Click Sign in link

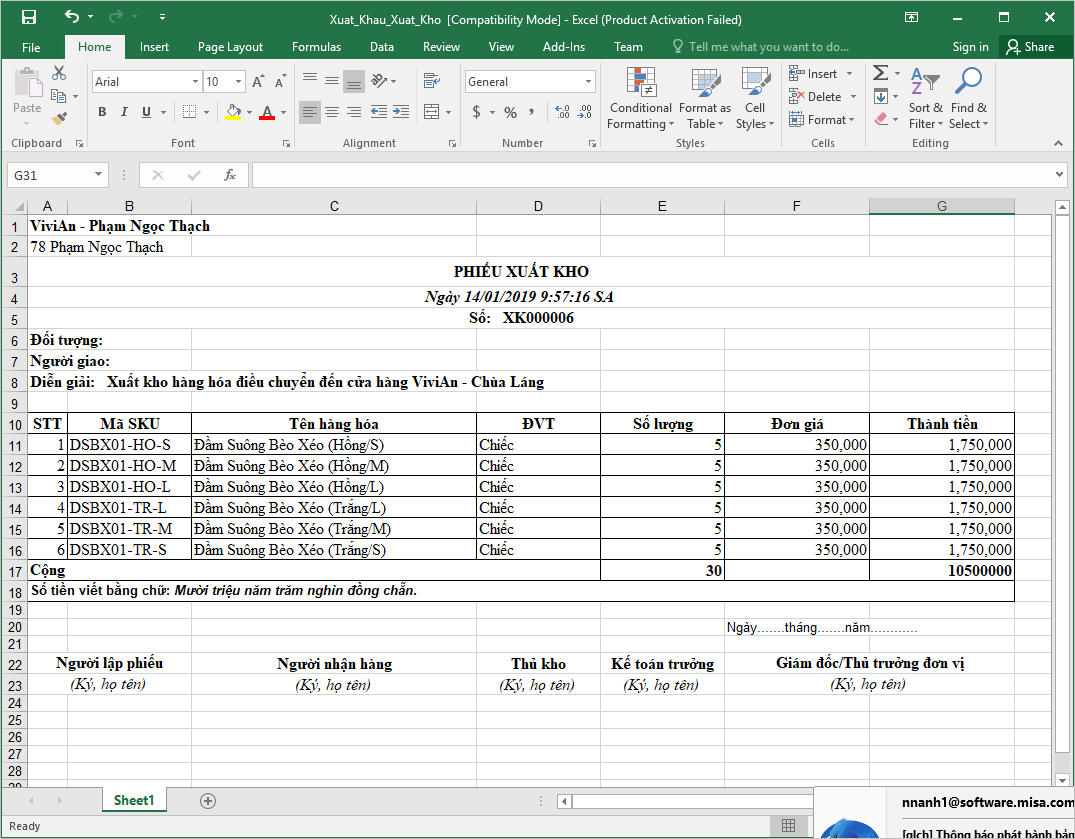tap(970, 47)
